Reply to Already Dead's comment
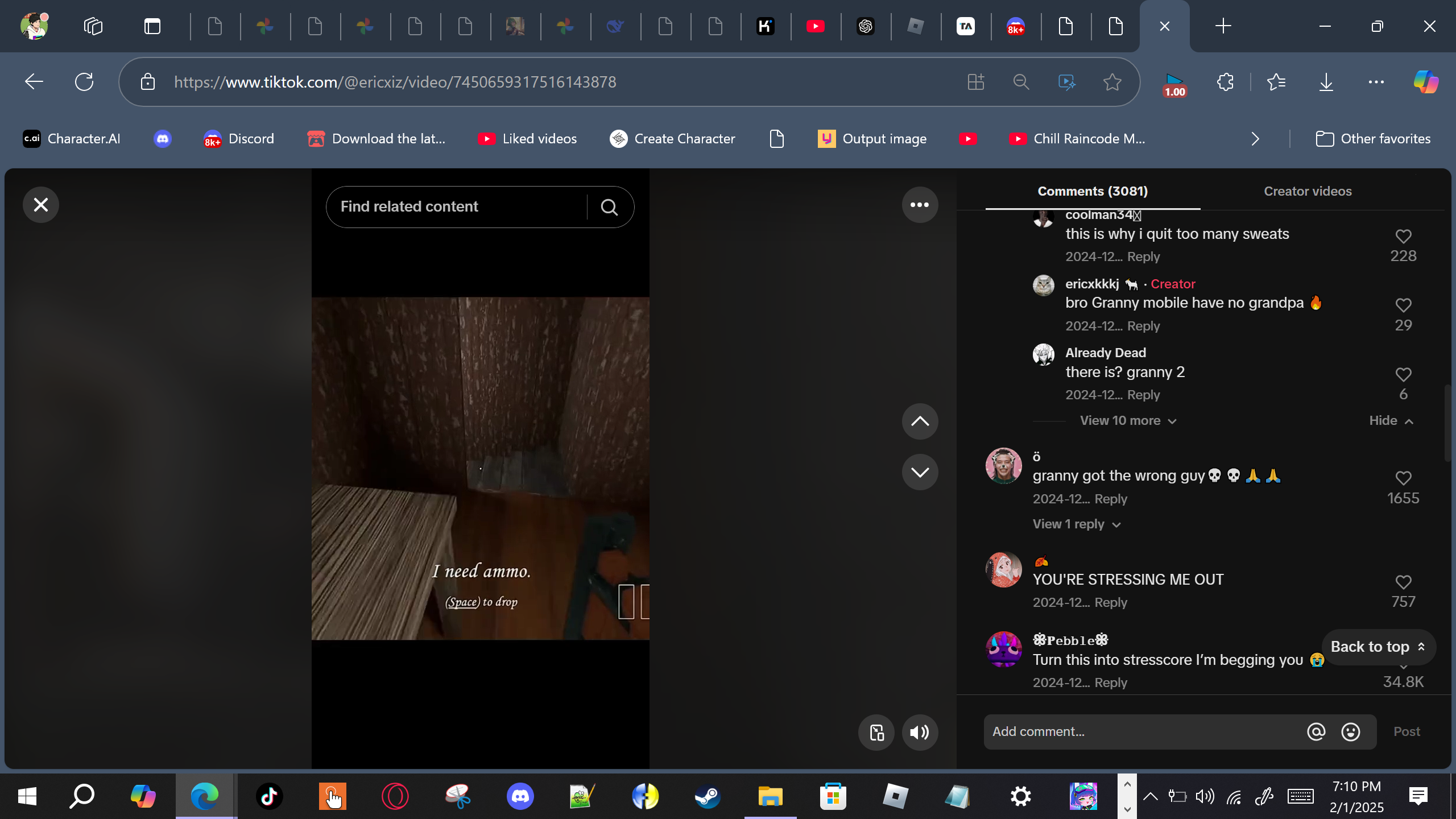This screenshot has width=1456, height=819. pos(1143,395)
